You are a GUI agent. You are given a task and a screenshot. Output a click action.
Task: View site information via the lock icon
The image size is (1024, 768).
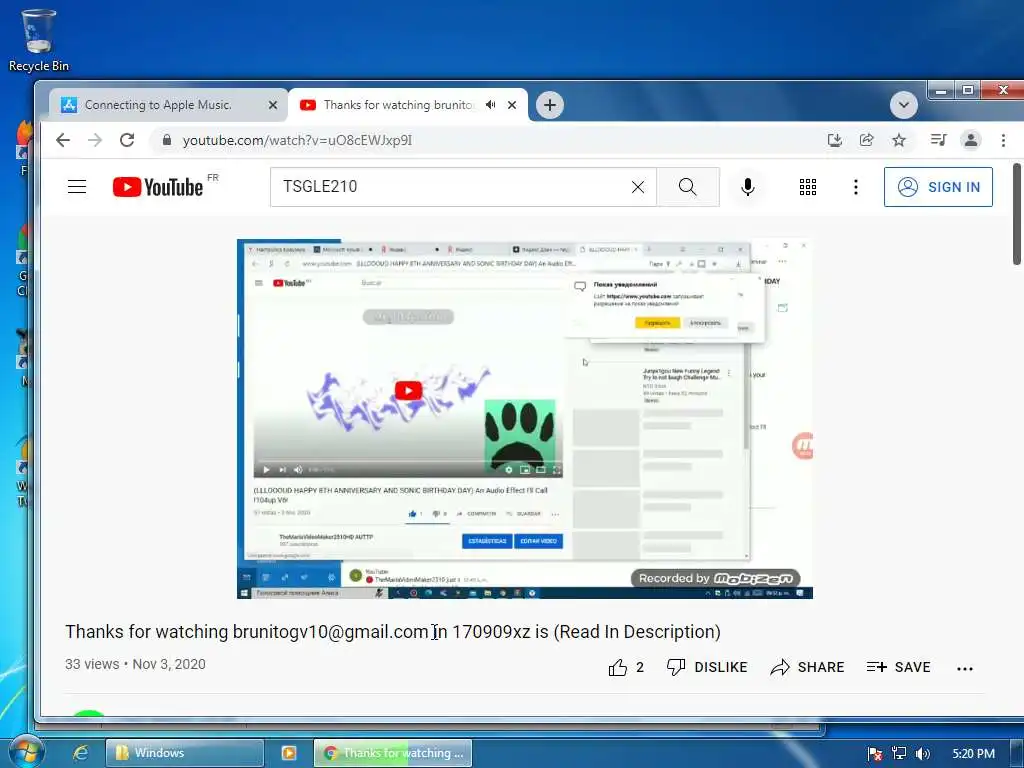click(167, 140)
